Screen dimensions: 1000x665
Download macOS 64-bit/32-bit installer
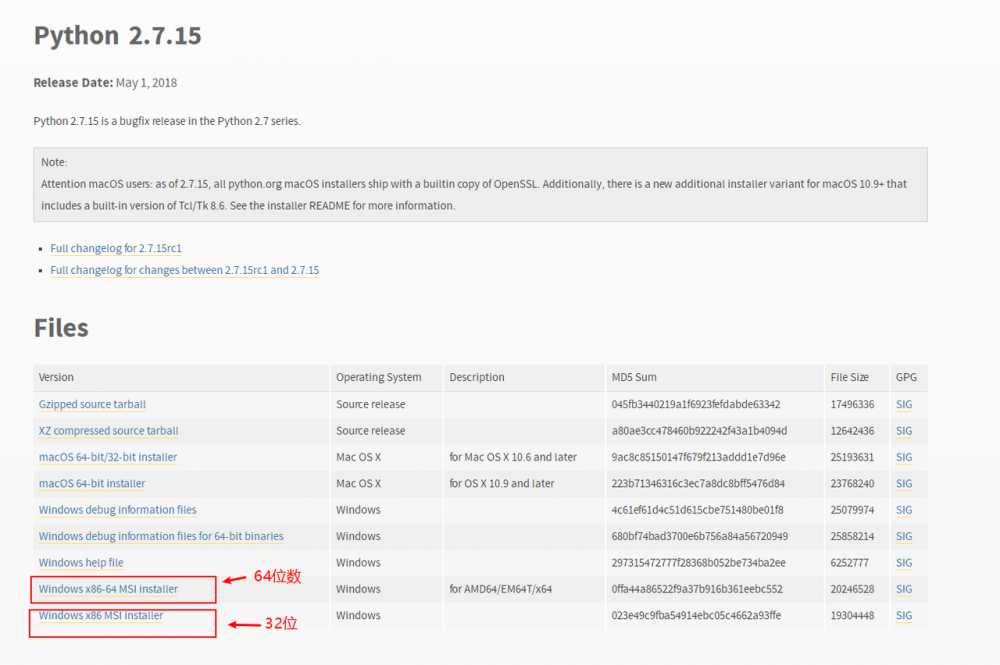[x=108, y=457]
